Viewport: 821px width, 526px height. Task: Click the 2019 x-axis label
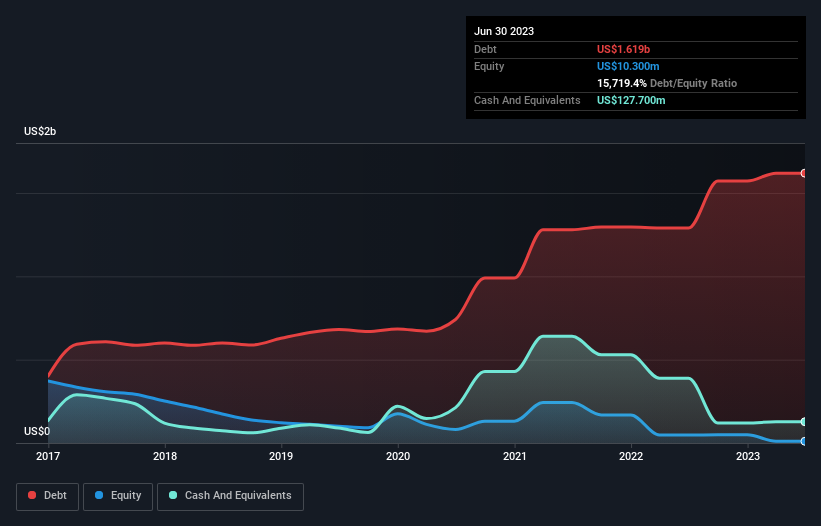(281, 456)
